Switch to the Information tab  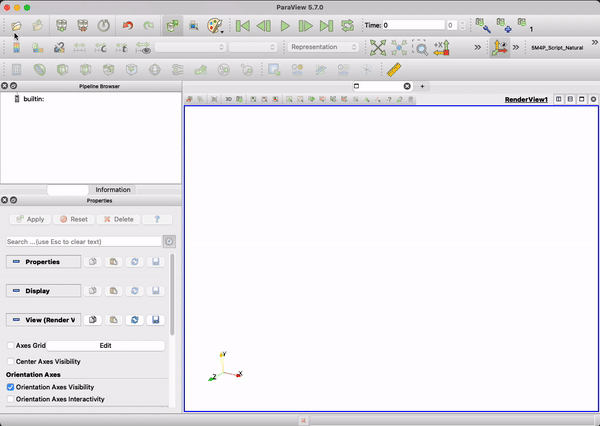click(113, 189)
